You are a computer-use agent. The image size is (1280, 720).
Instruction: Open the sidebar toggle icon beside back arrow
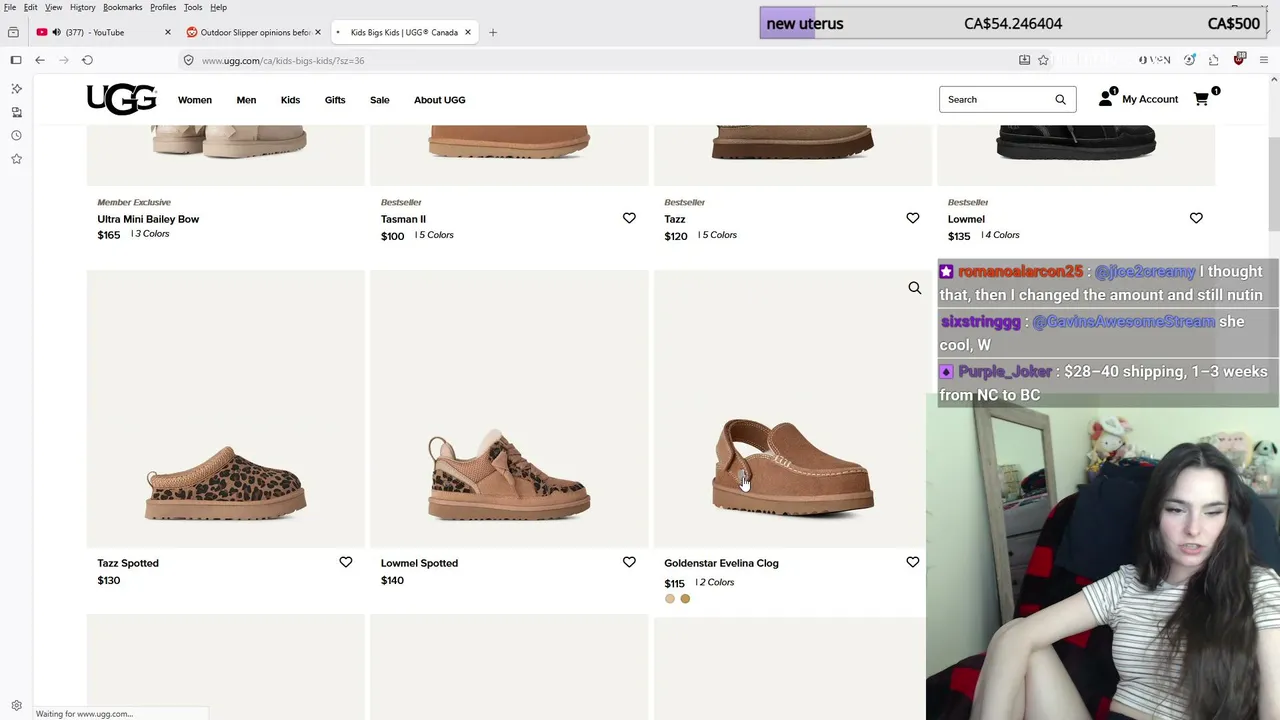16,60
